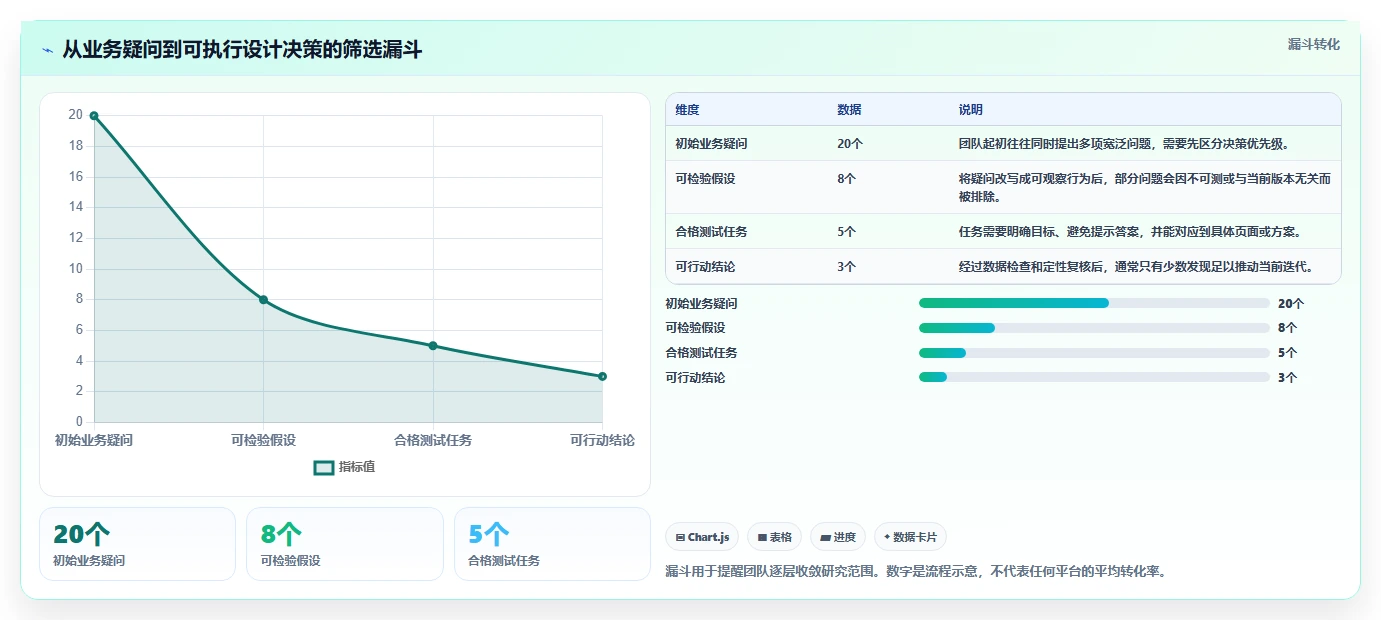Screen dimensions: 1381x620
Task: Click the funnel title 从业务疑问到可执行设计决策的筛选漏斗
Action: click(x=242, y=50)
